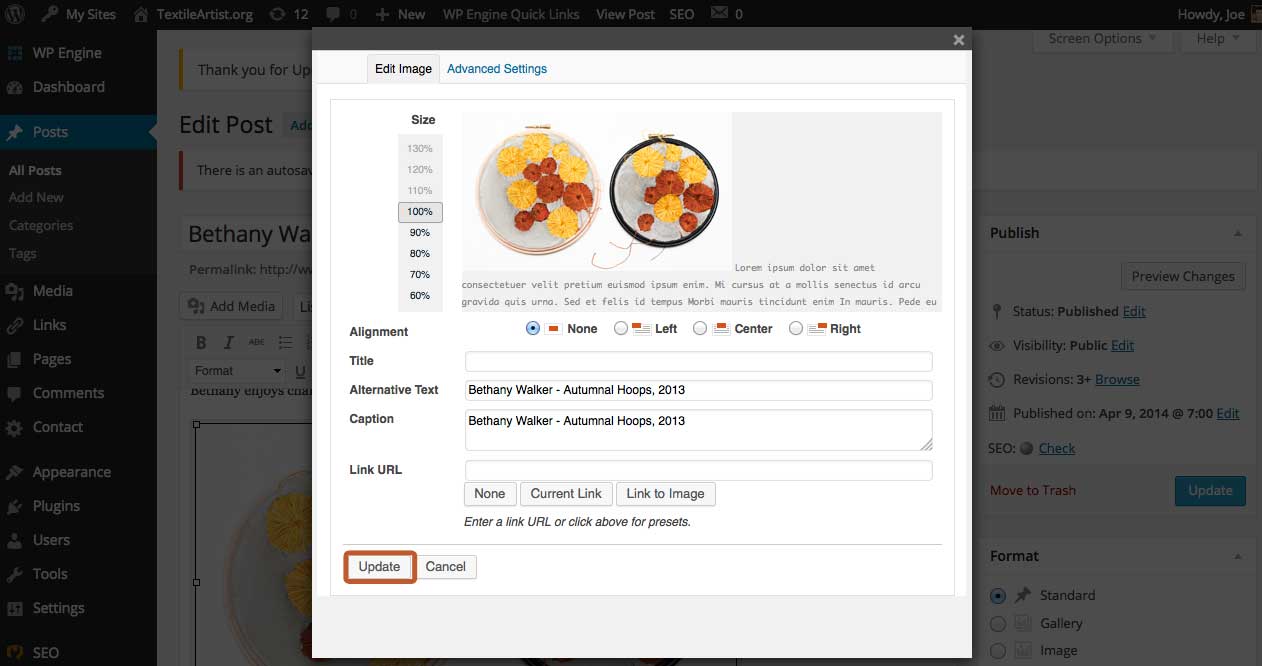Select the Center alignment radio button
The image size is (1262, 666).
[700, 328]
